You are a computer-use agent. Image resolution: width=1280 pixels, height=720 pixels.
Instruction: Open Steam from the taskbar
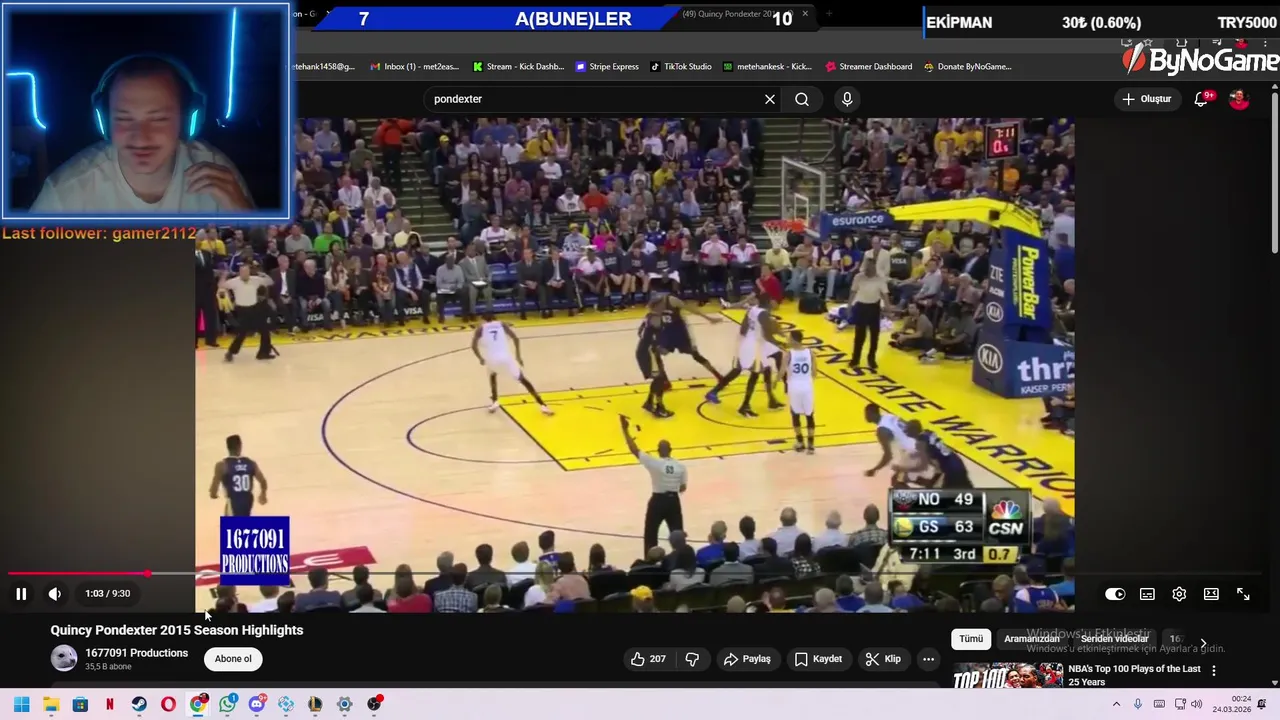point(139,704)
